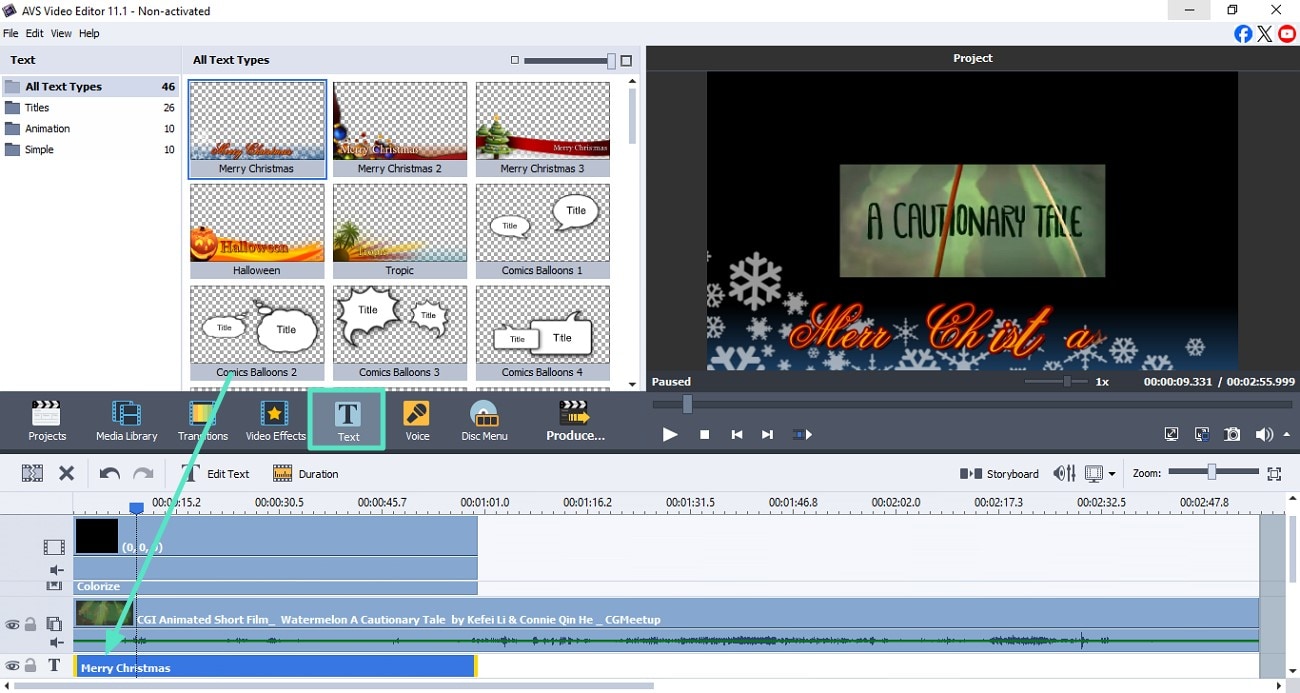This screenshot has height=693, width=1300.
Task: Click the play scene icon
Action: (802, 434)
